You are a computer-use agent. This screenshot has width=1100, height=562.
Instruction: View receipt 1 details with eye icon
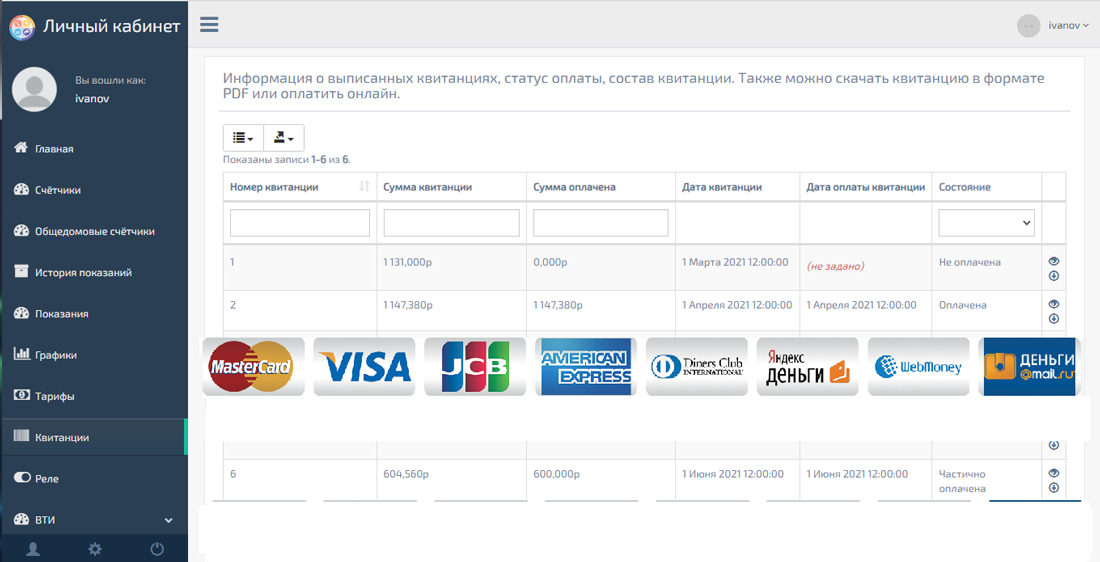coord(1054,261)
